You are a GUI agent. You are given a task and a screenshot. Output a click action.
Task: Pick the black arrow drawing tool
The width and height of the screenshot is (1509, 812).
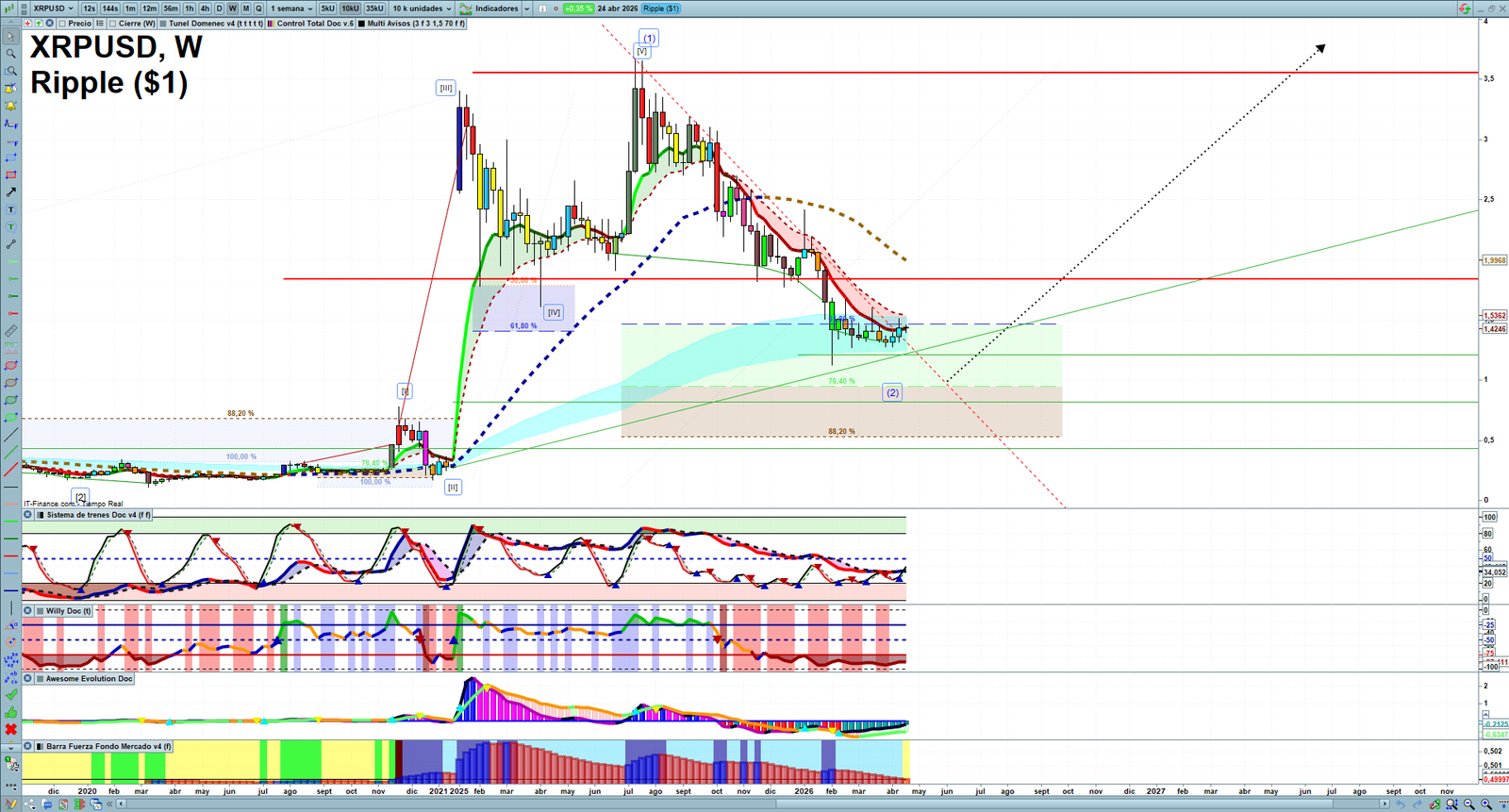(11, 192)
